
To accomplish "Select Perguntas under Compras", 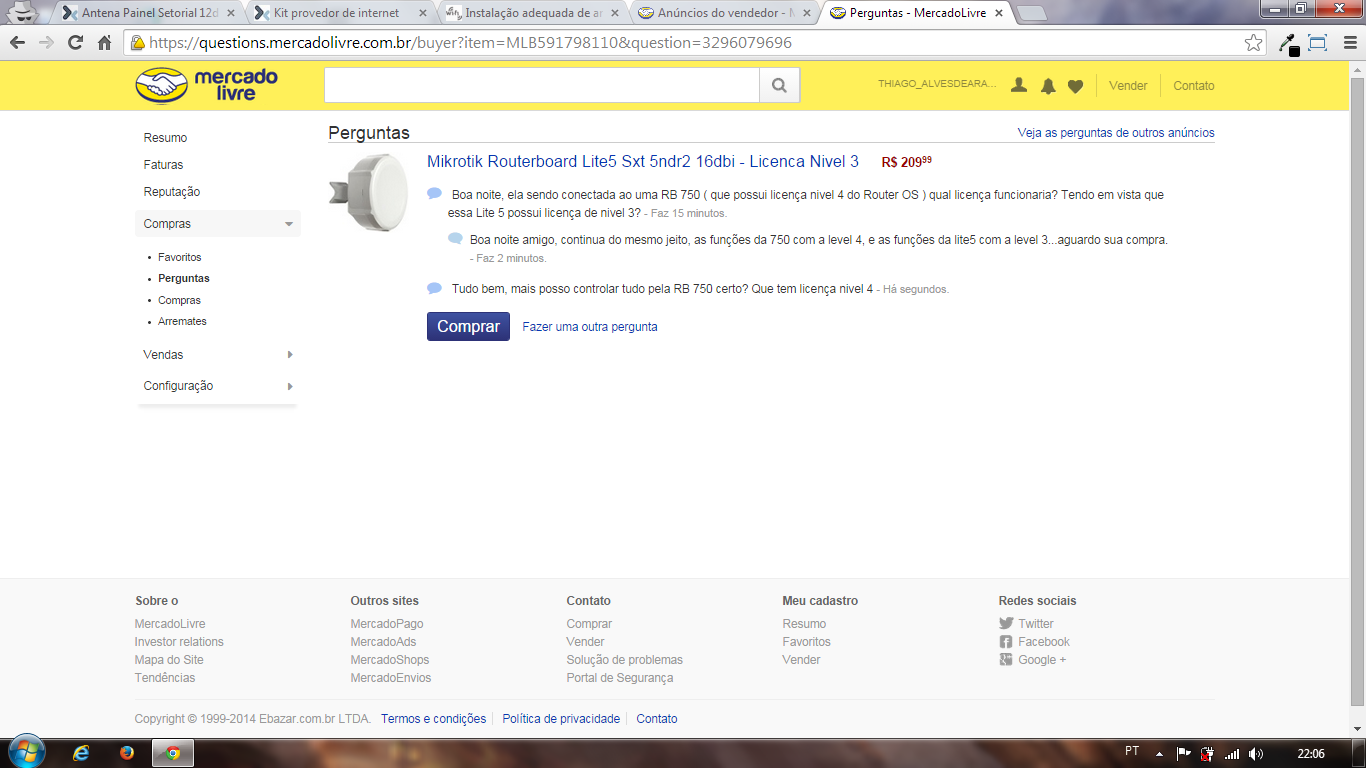I will (184, 278).
